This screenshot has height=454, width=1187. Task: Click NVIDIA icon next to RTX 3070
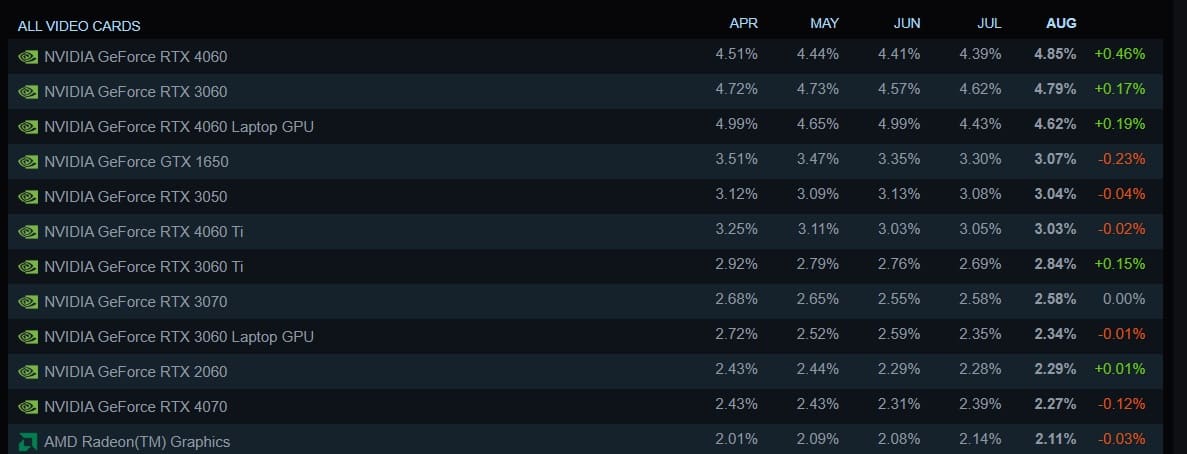pyautogui.click(x=28, y=302)
